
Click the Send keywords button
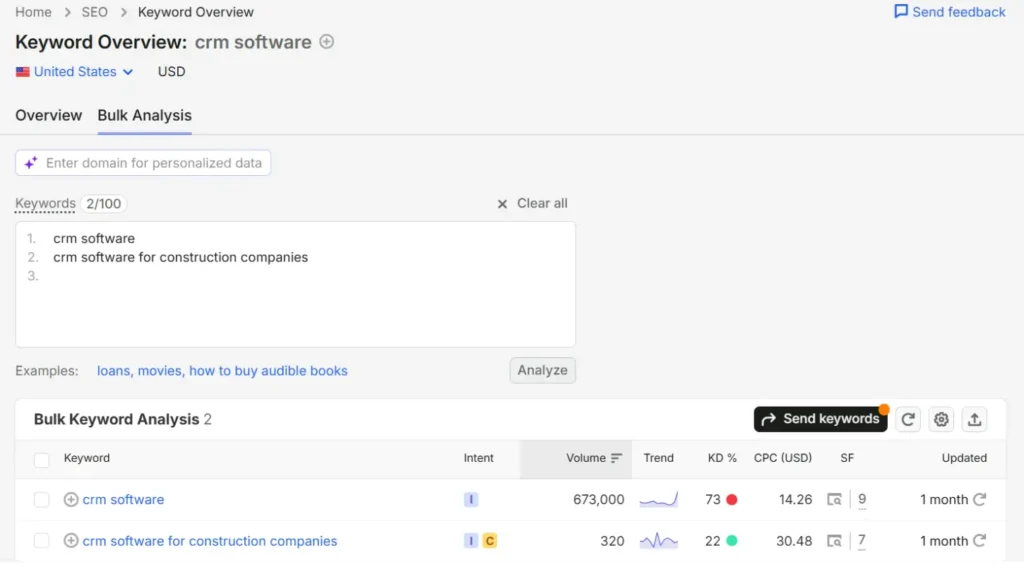tap(820, 419)
